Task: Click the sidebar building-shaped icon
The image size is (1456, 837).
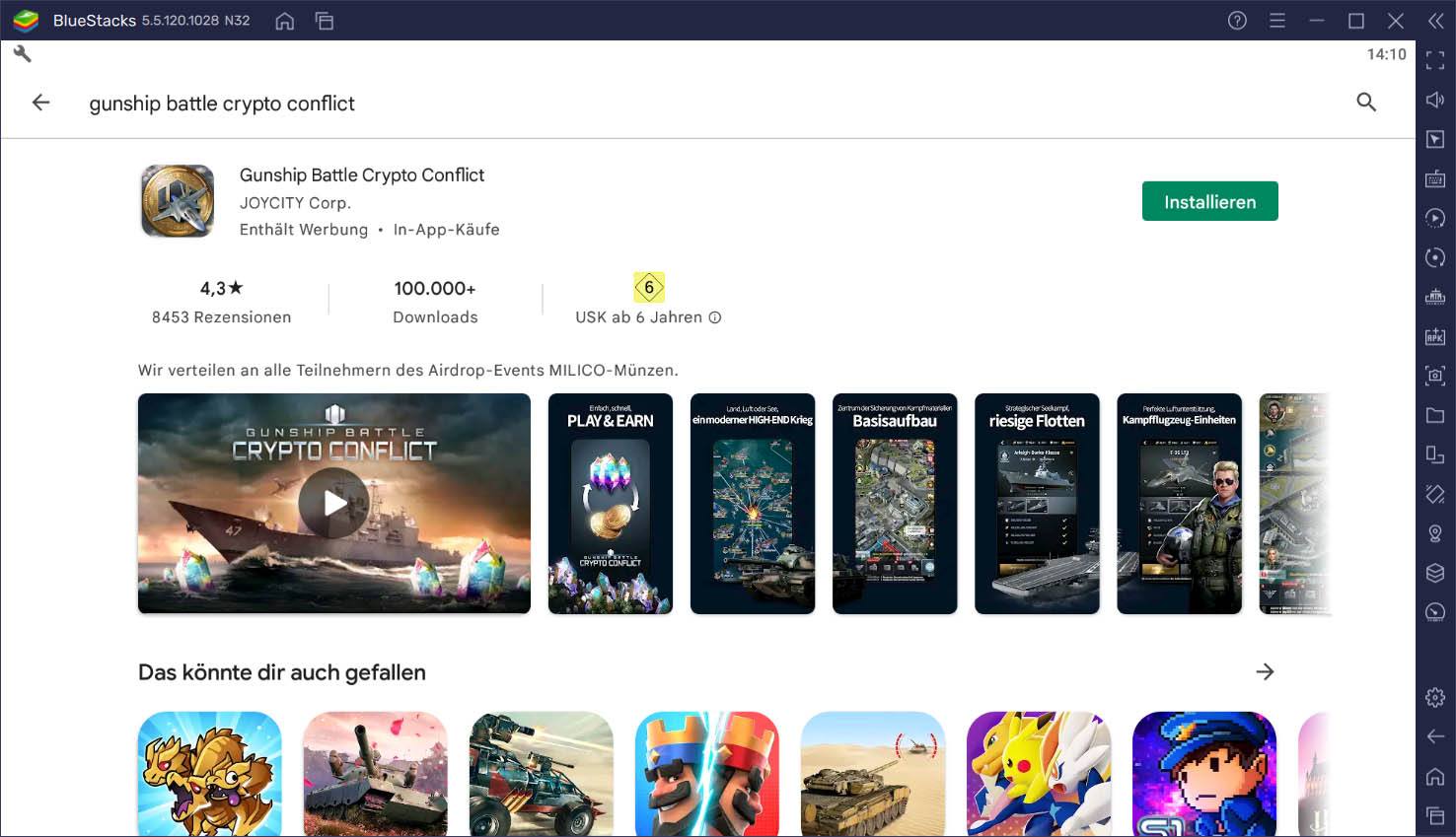Action: pyautogui.click(x=1435, y=297)
